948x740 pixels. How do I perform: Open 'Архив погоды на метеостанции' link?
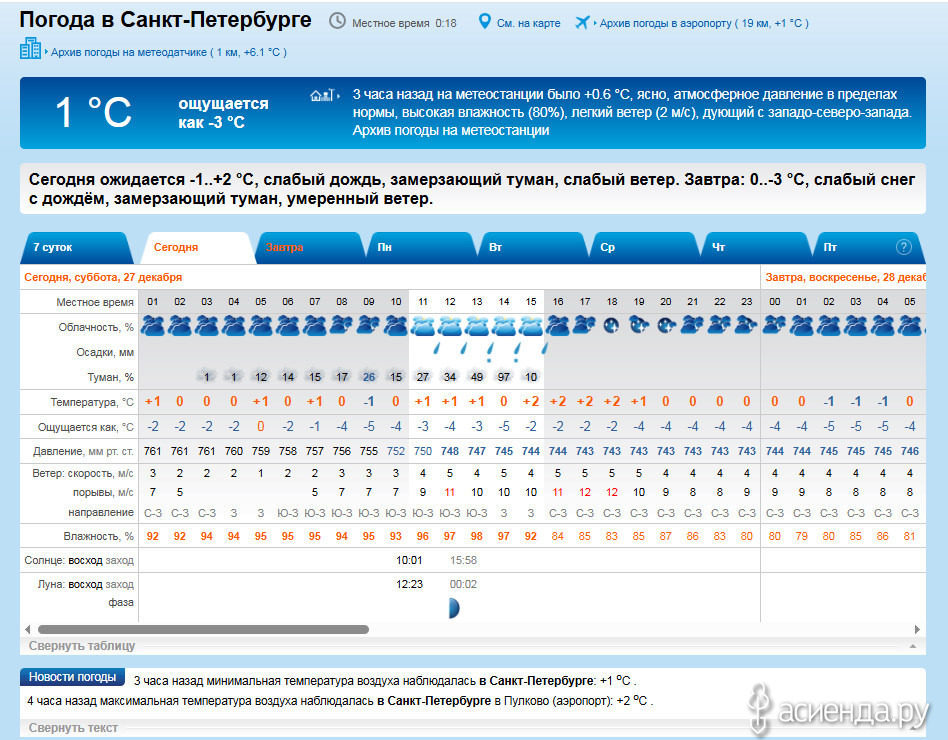point(450,130)
